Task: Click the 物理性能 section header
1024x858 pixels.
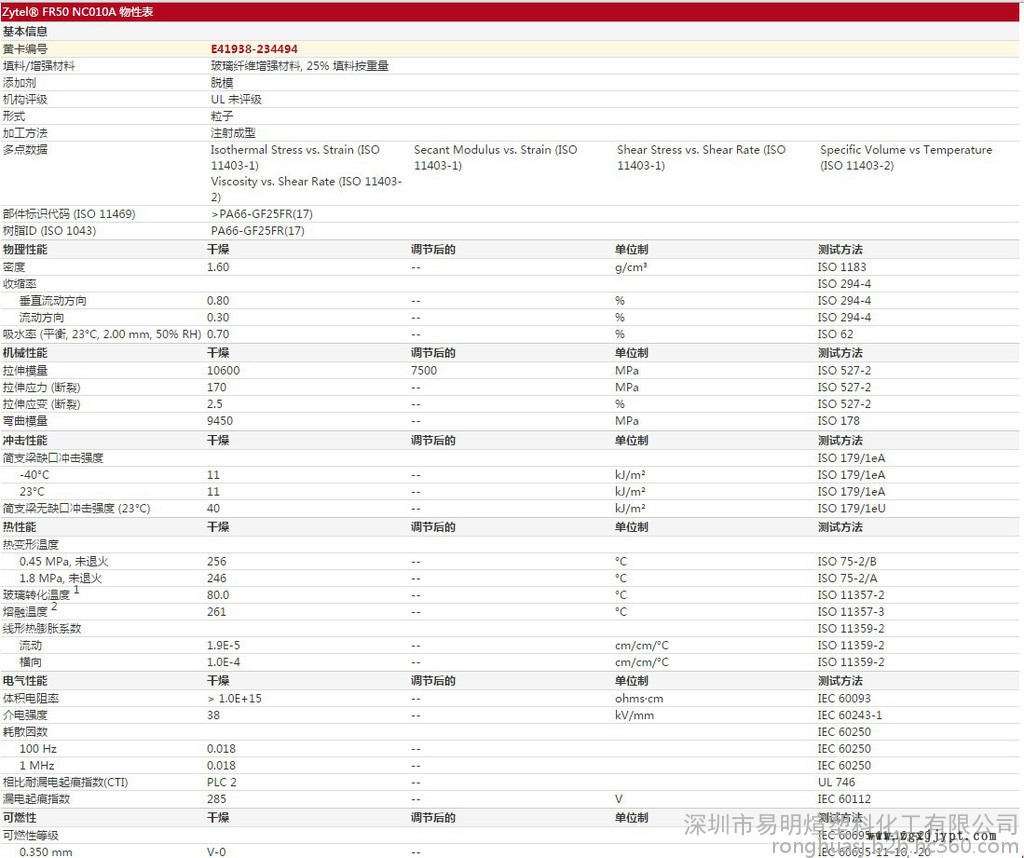Action: (25, 249)
